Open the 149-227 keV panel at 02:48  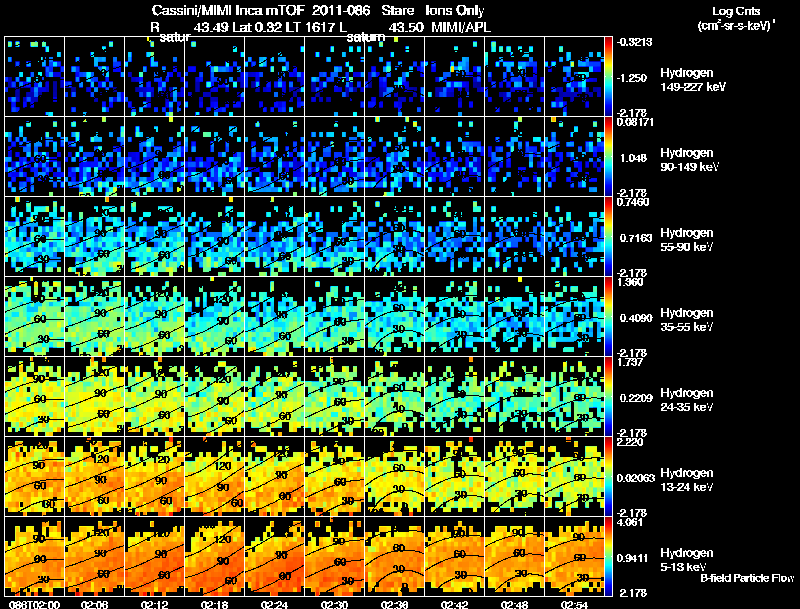tap(514, 77)
